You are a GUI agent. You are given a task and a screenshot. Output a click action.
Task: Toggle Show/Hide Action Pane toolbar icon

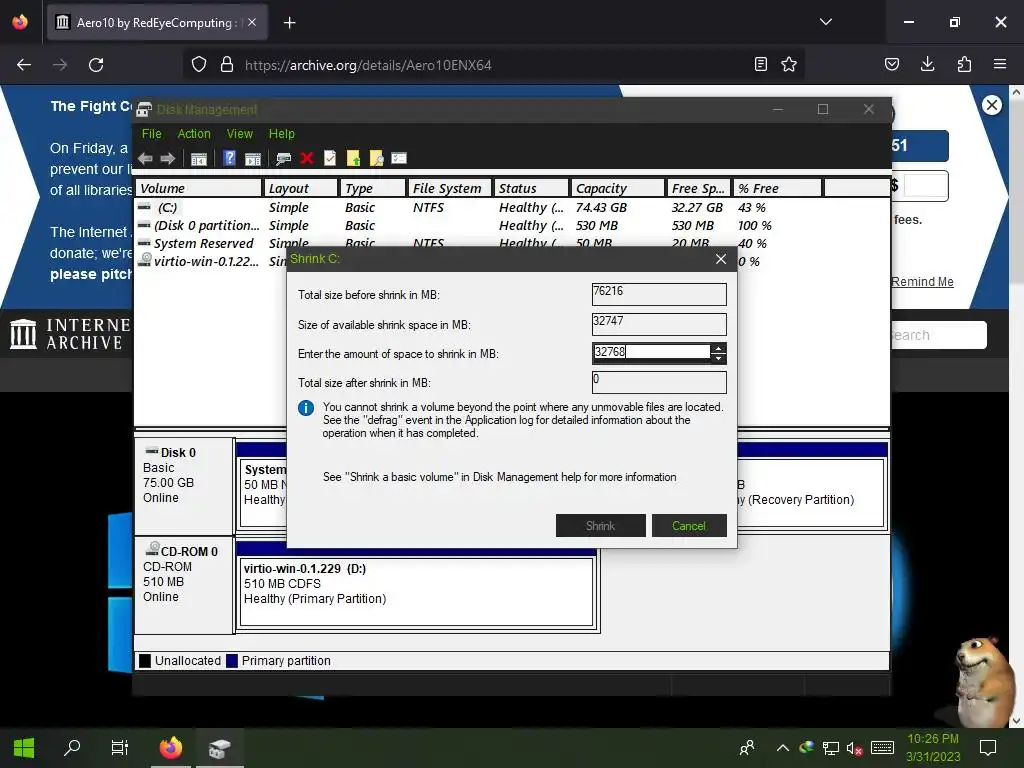253,159
